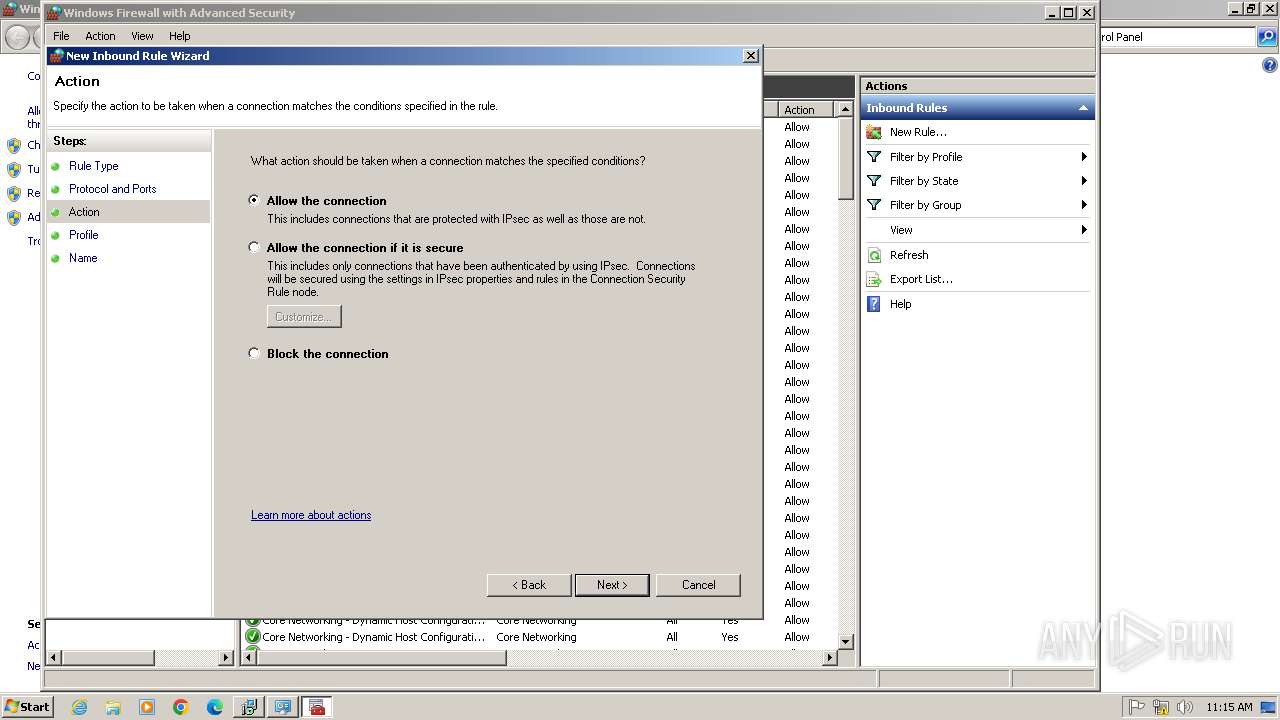Go to the Name wizard step
This screenshot has height=720, width=1280.
coord(83,258)
